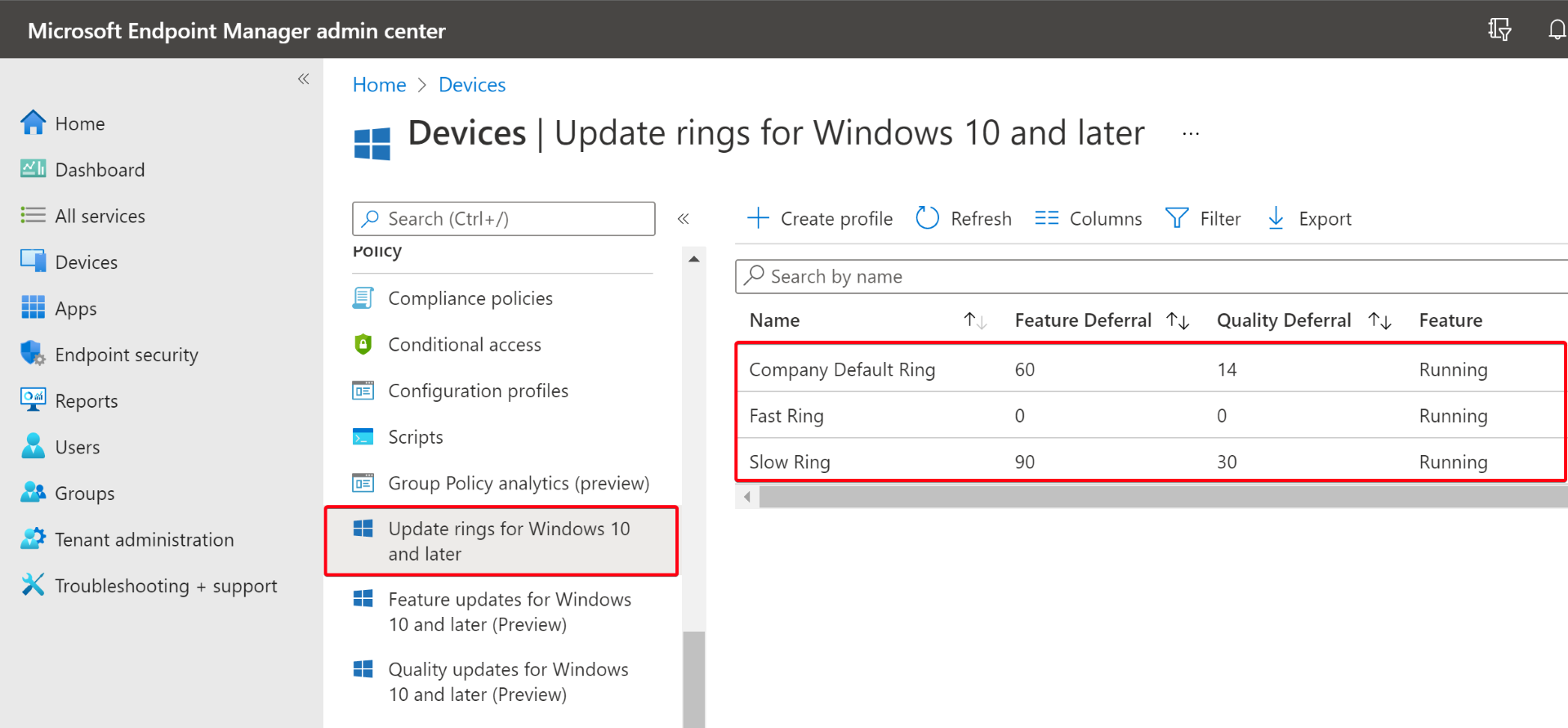Open the Dashboard chart icon

(33, 169)
